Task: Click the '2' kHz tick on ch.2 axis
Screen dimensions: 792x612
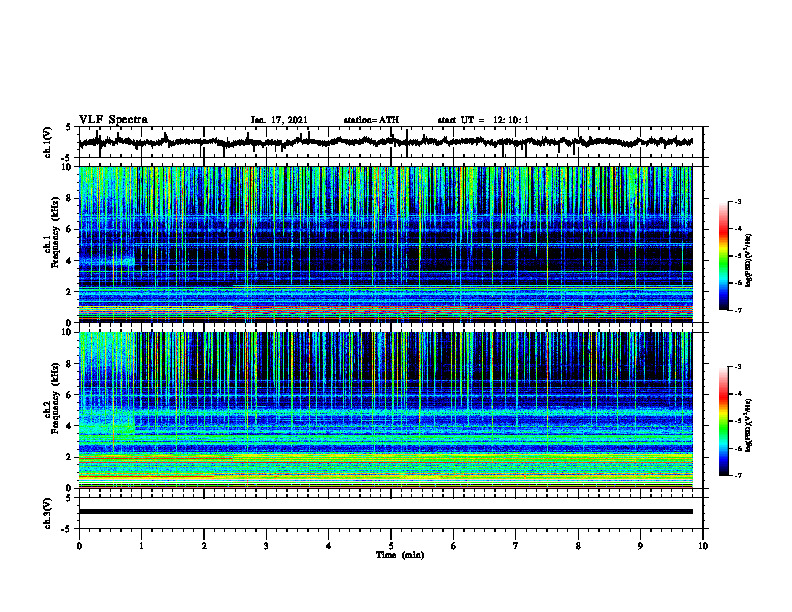Action: 70,457
